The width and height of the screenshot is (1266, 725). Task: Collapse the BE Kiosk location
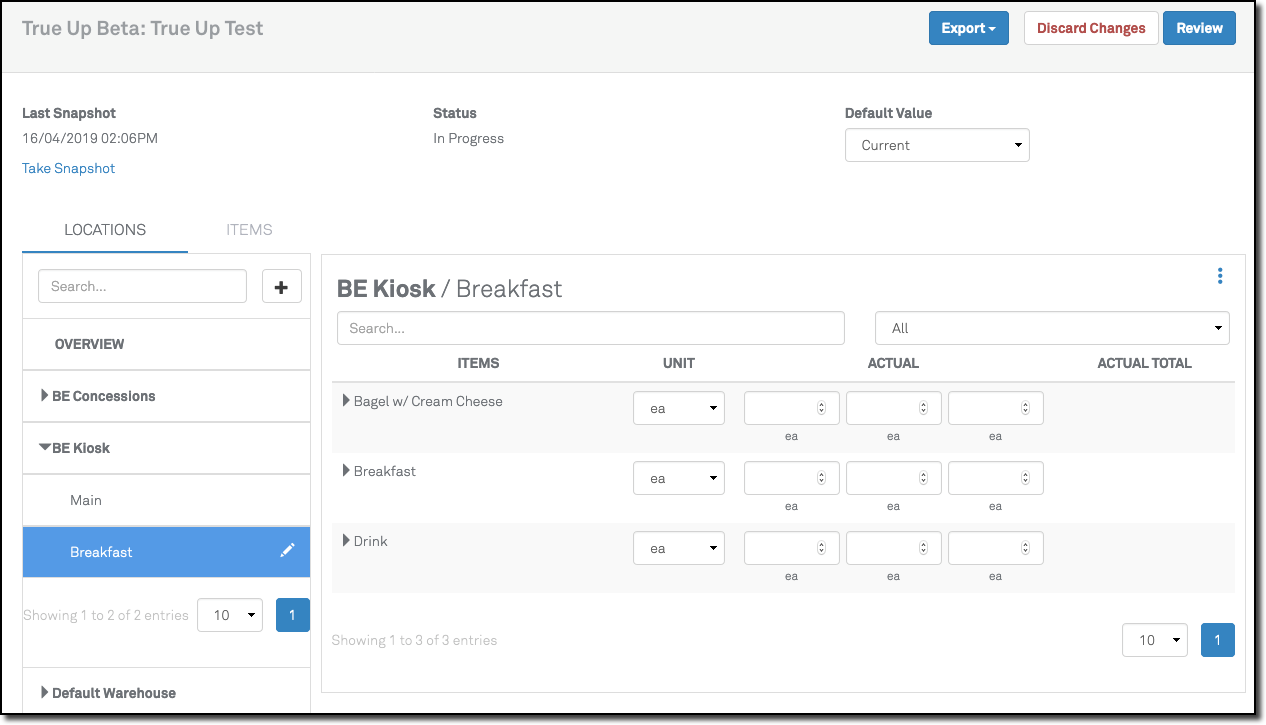click(45, 448)
